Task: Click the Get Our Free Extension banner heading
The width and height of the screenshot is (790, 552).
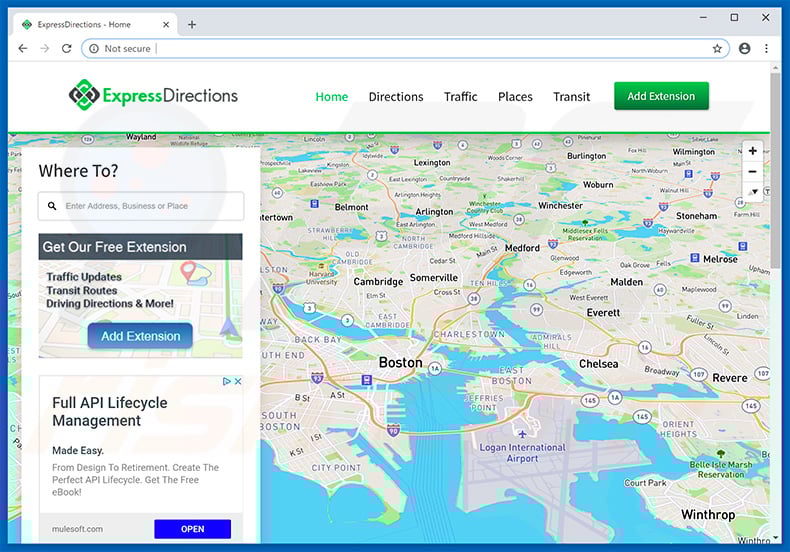Action: (114, 247)
